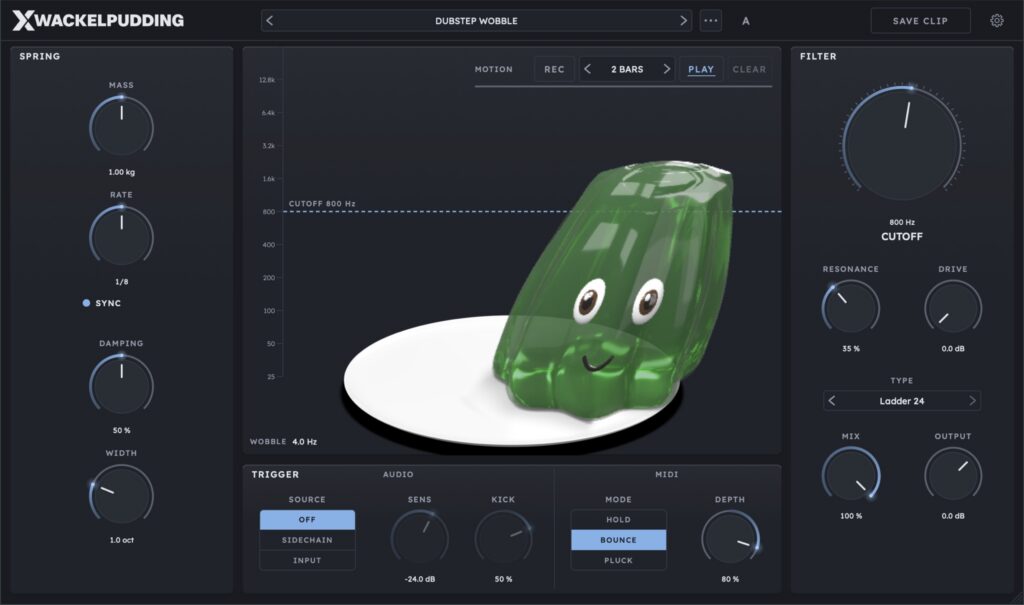Screen dimensions: 1024x605
Task: Select next filter type arrow
Action: click(972, 401)
